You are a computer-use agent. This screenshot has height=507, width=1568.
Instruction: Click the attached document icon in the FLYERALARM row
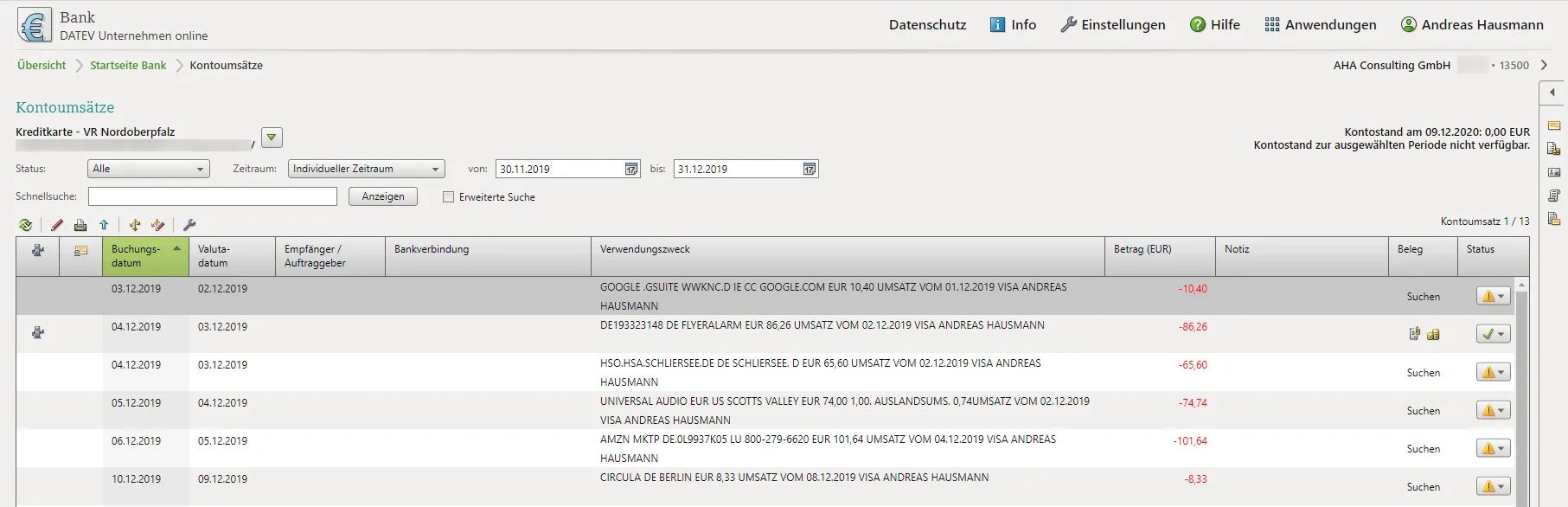1415,334
